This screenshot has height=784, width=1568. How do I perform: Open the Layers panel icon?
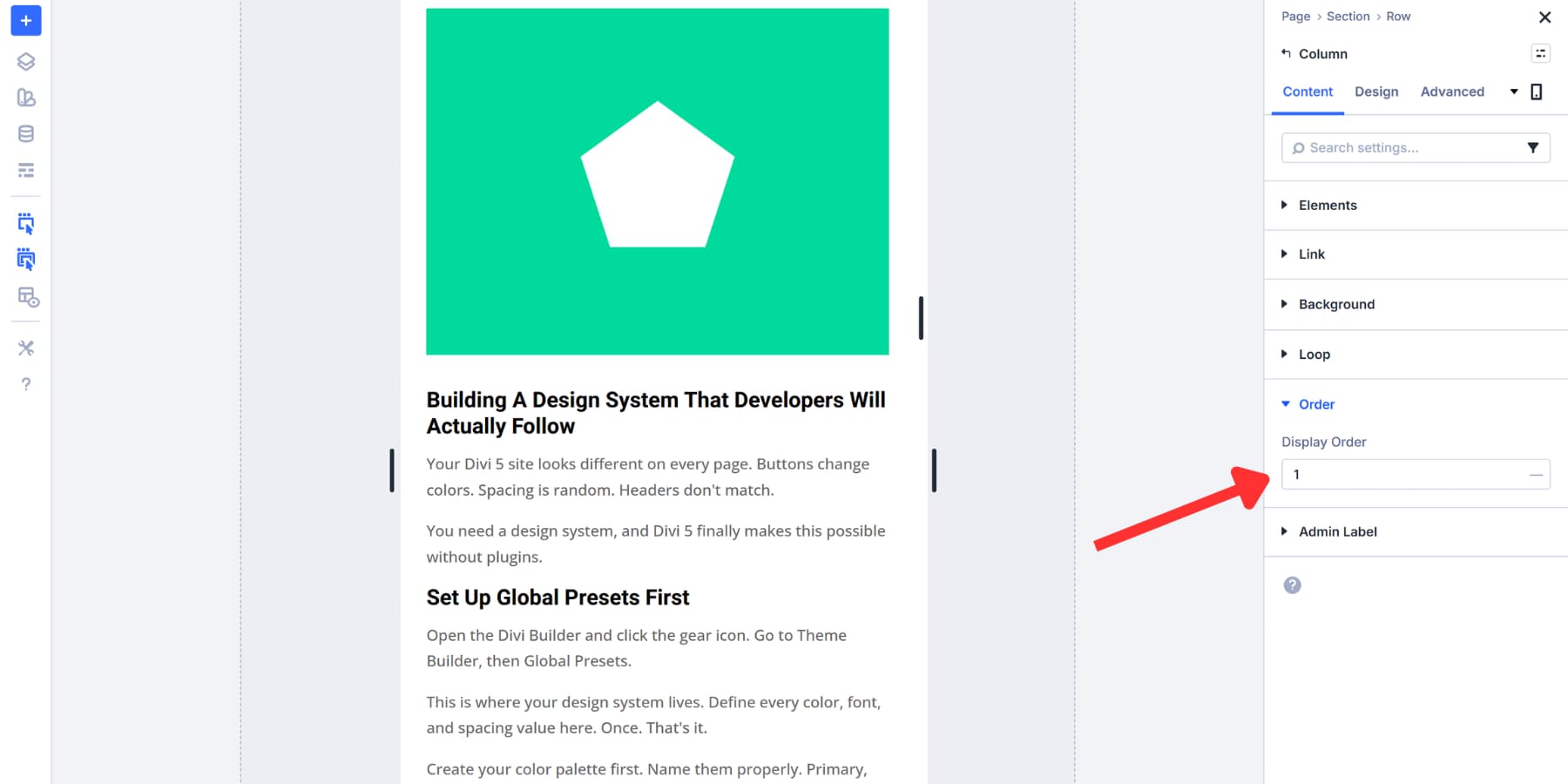(x=25, y=62)
